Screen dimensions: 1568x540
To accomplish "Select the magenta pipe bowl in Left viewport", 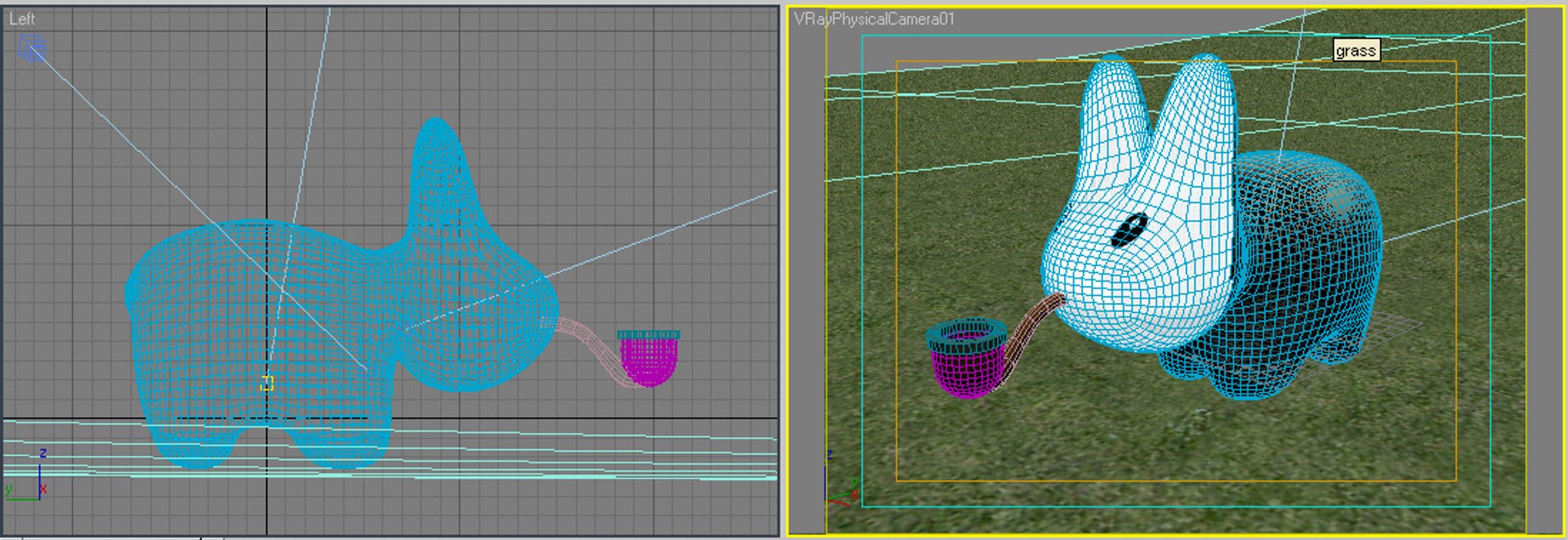I will [648, 360].
